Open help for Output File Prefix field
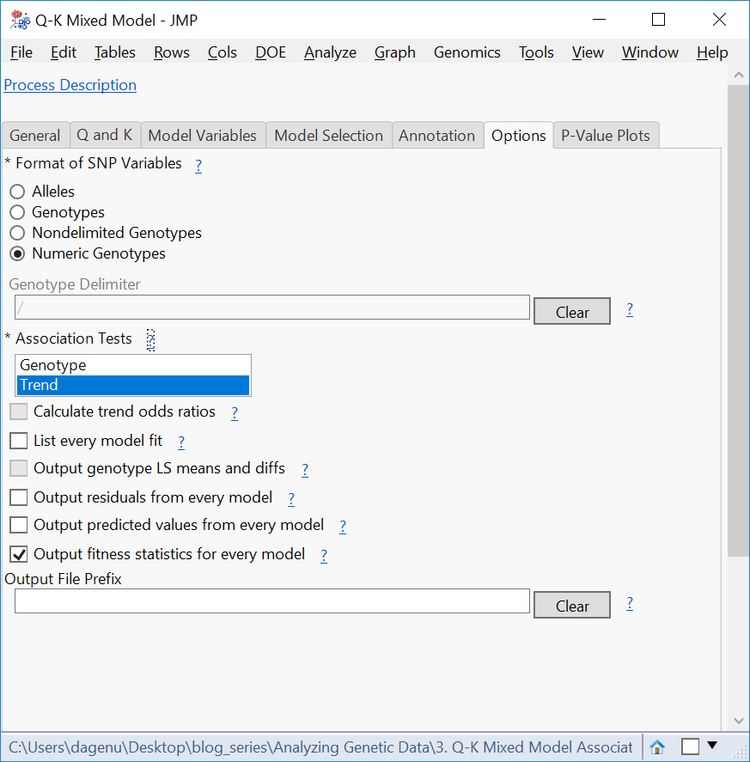Viewport: 750px width, 762px height. coord(629,603)
